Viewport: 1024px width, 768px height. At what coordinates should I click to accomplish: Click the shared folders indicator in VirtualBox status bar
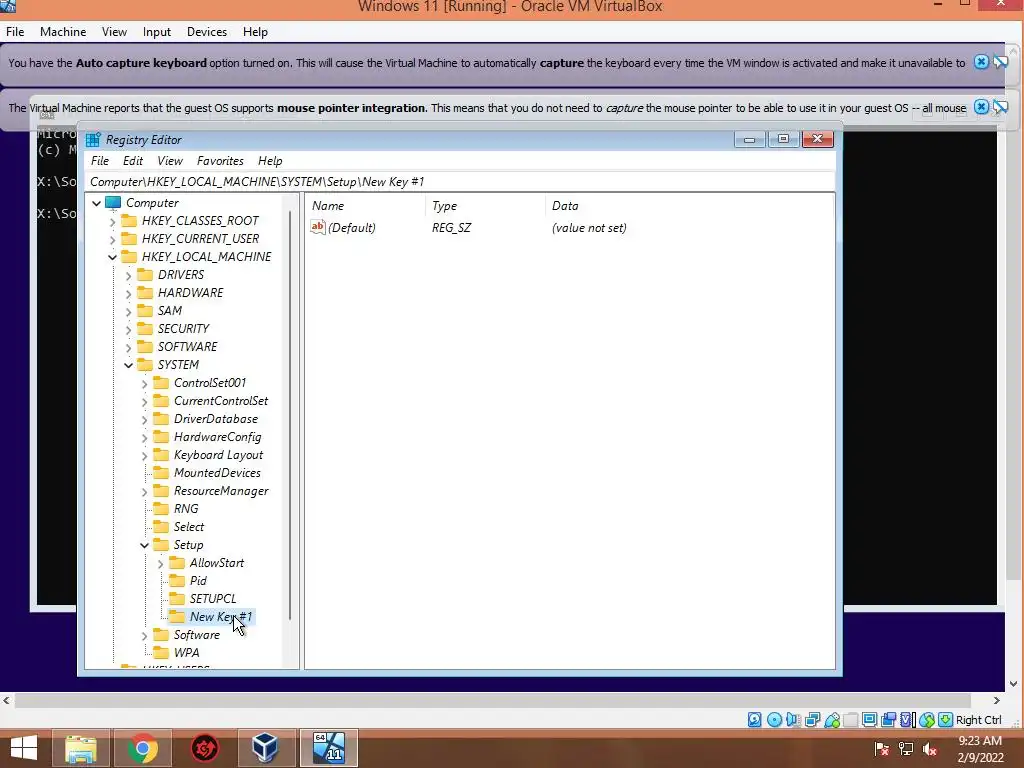[x=850, y=720]
